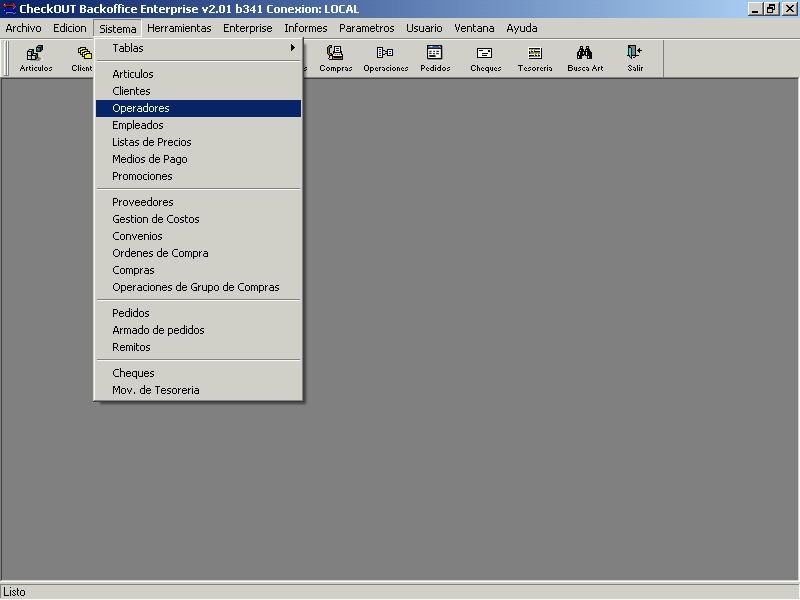Open the Pedidos toolbar icon
800x600 pixels.
435,58
